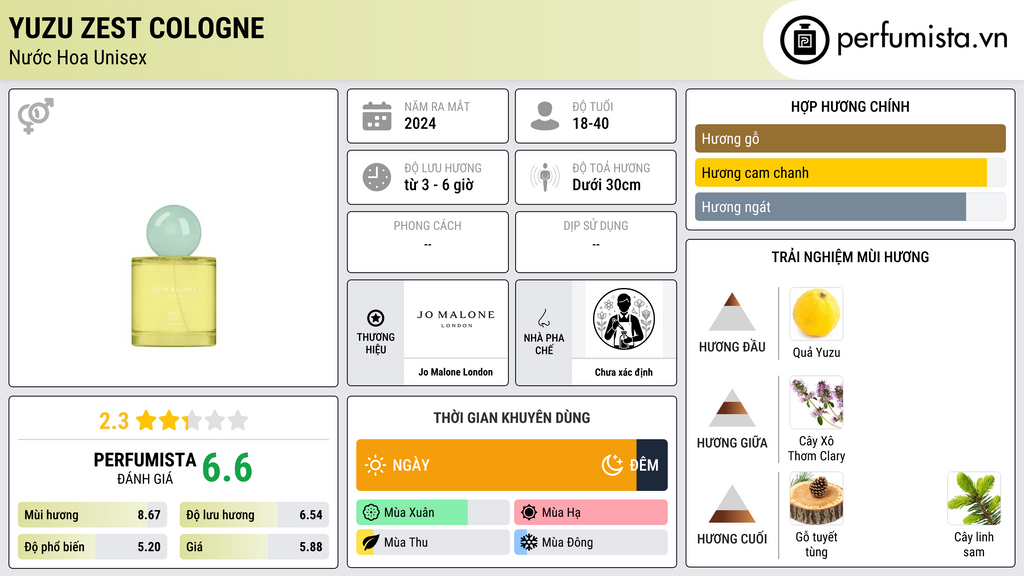Click the Hương đầu pyramid icon
Viewport: 1024px width, 576px height.
(x=732, y=312)
